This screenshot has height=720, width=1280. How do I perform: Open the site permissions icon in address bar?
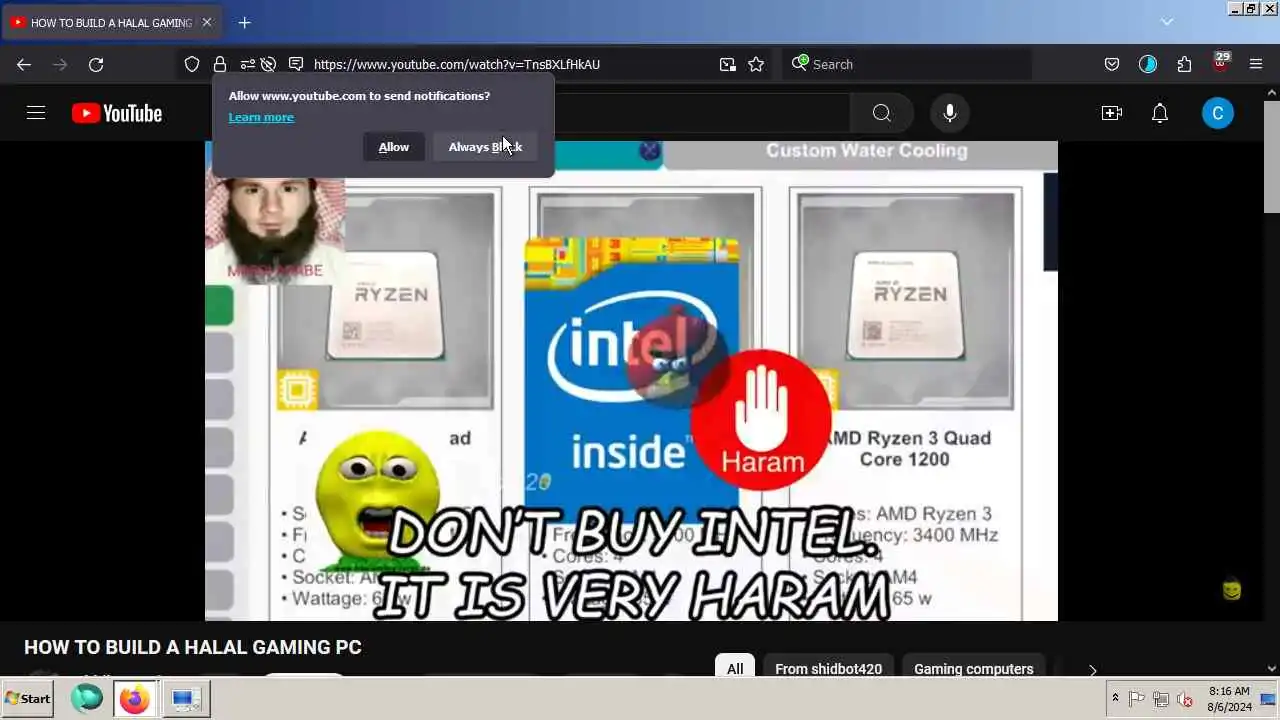pyautogui.click(x=247, y=64)
